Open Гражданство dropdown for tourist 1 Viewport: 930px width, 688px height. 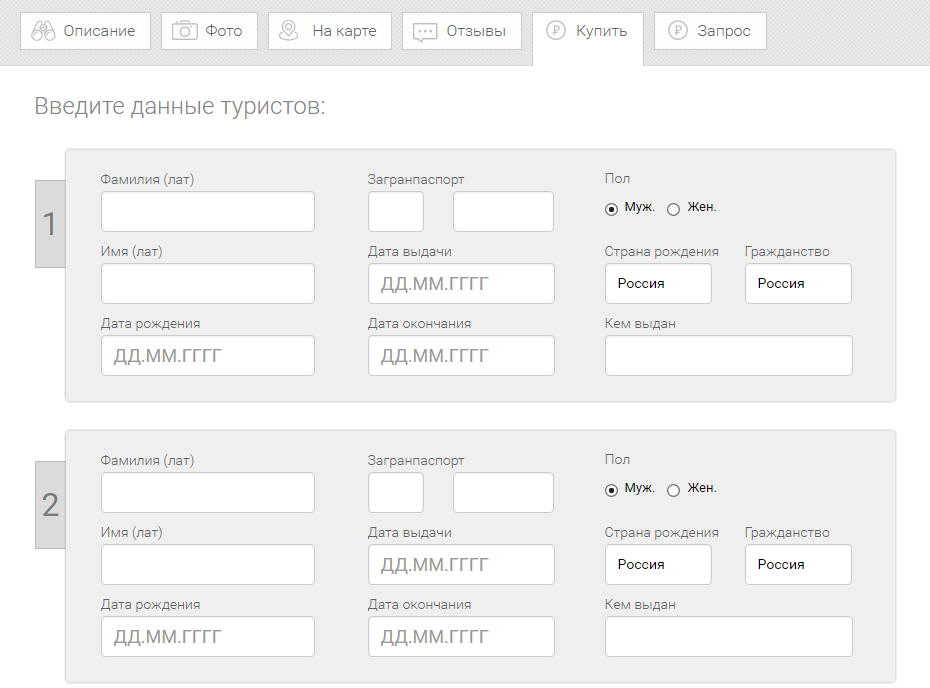click(798, 284)
